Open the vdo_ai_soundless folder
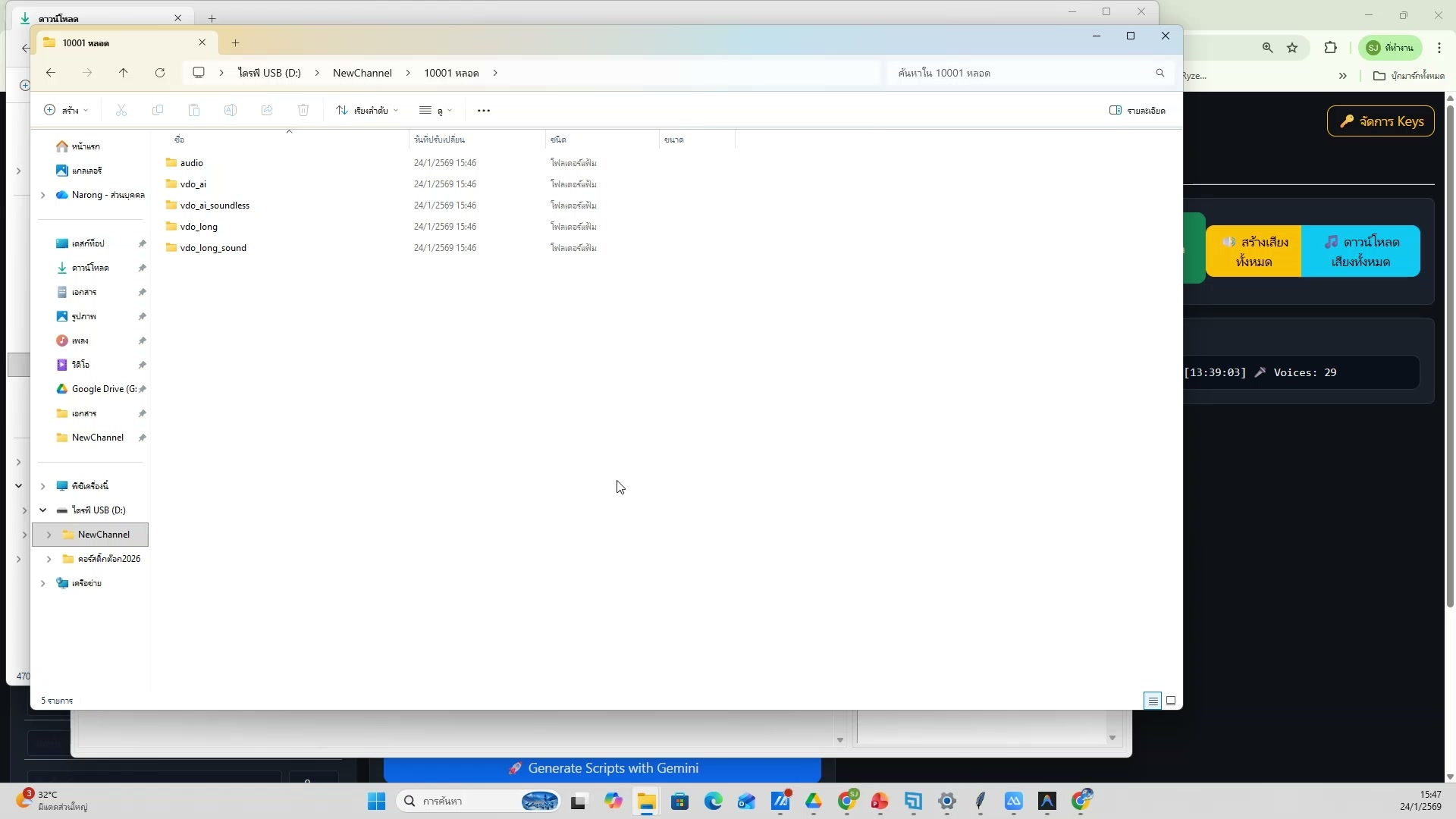Screen dimensions: 1456x819 pos(215,206)
